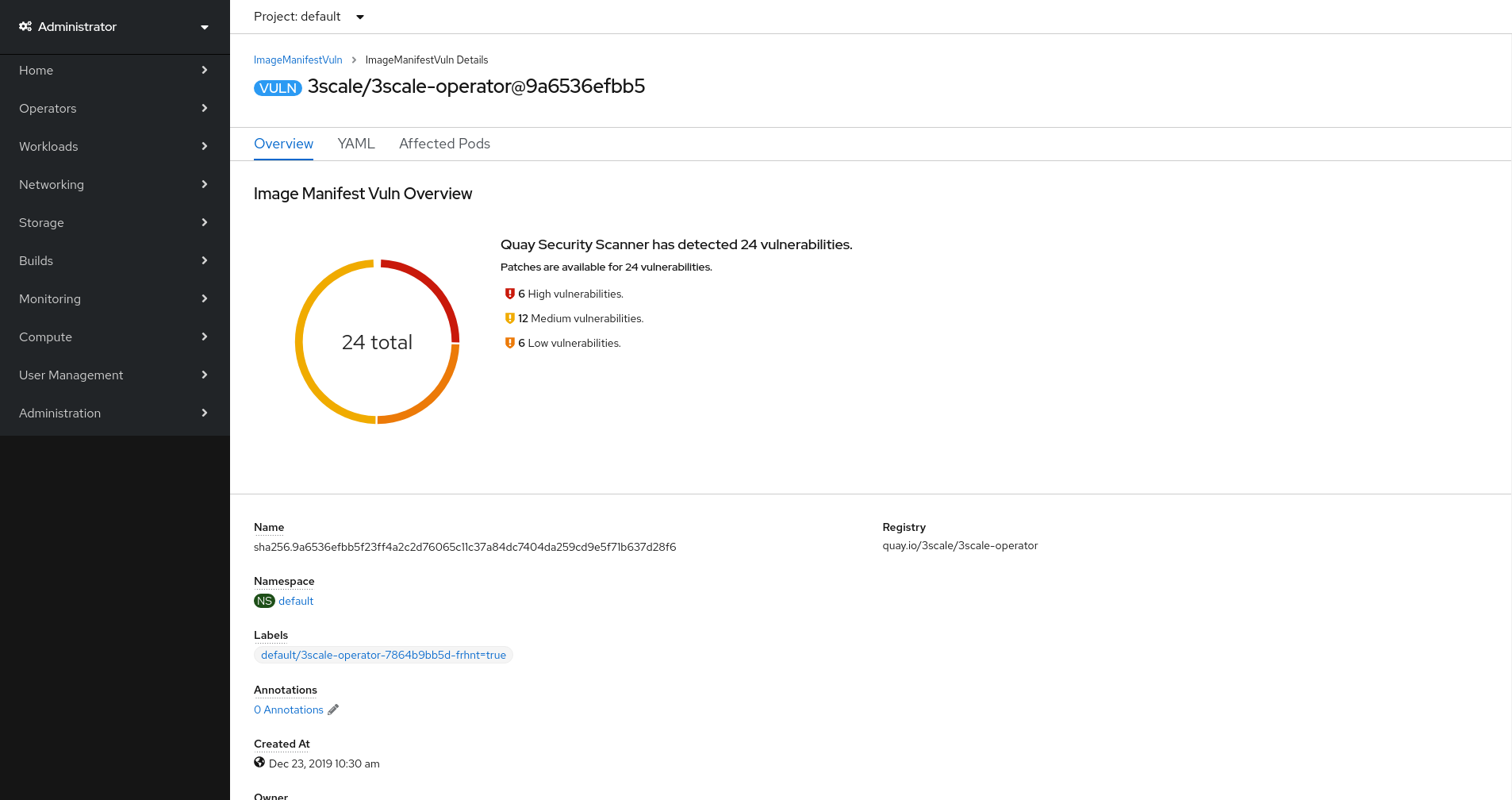The width and height of the screenshot is (1512, 800).
Task: Click the page title 3scale/3scale-operator@9a6536efbb5
Action: tap(476, 87)
